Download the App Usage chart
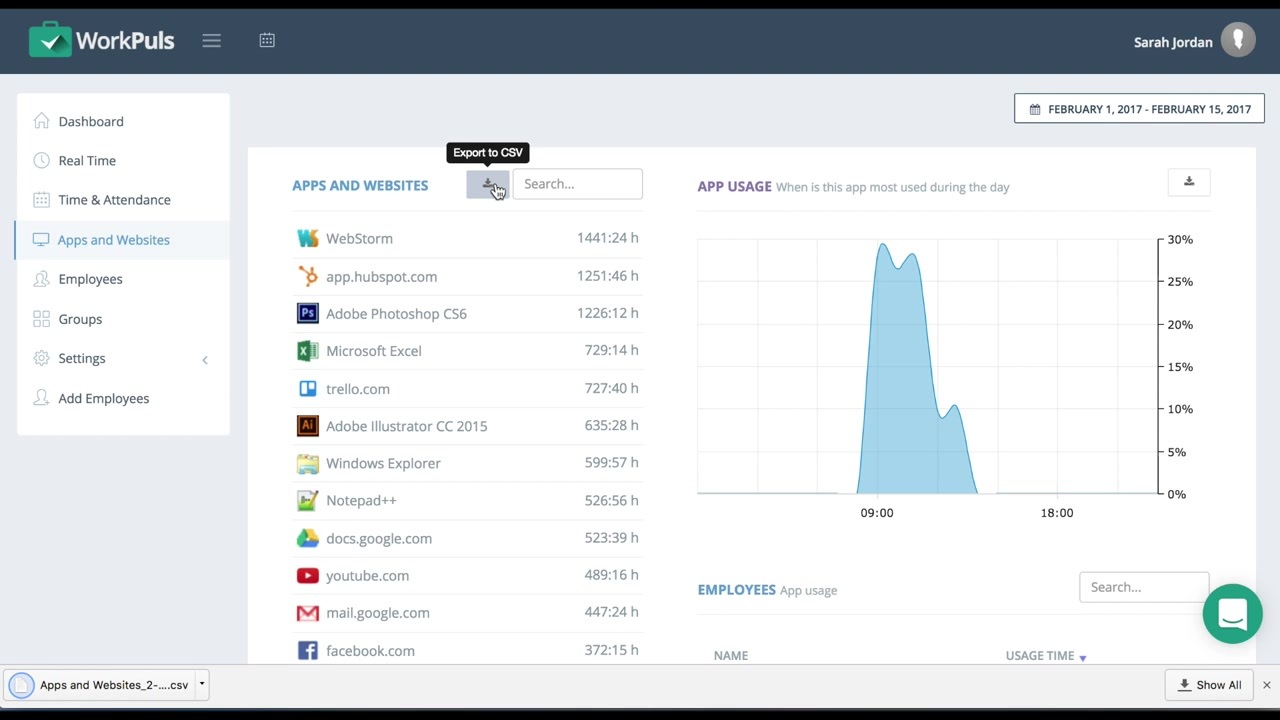The image size is (1280, 720). 1189,182
